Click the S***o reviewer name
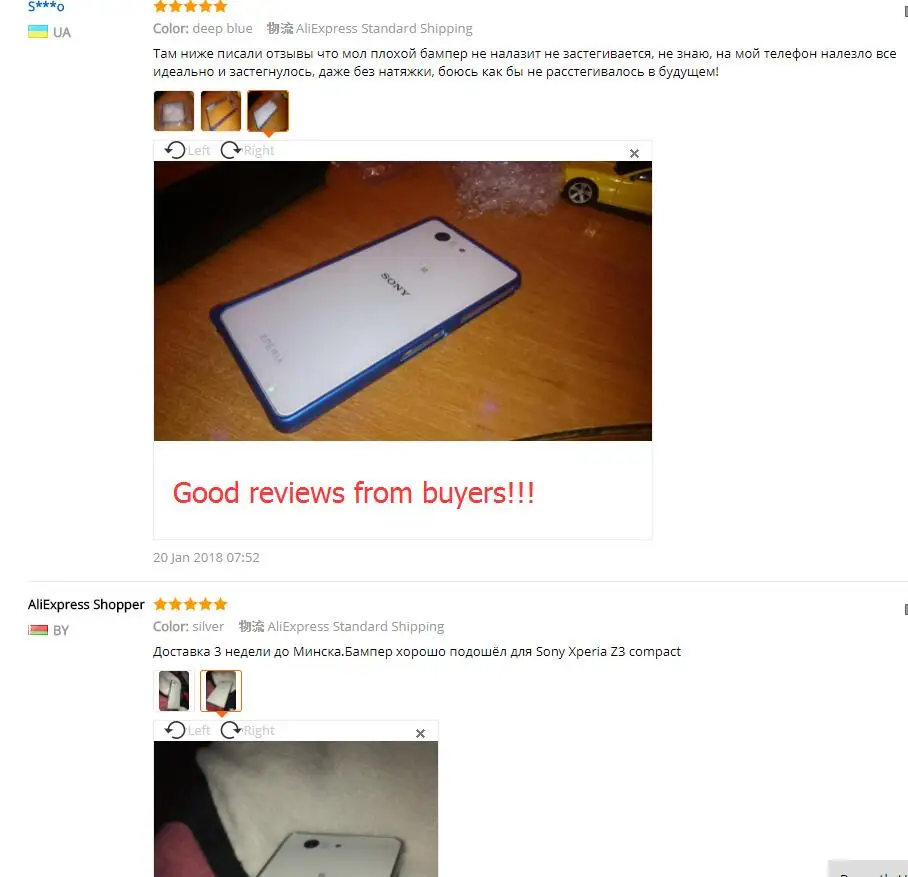 [46, 6]
